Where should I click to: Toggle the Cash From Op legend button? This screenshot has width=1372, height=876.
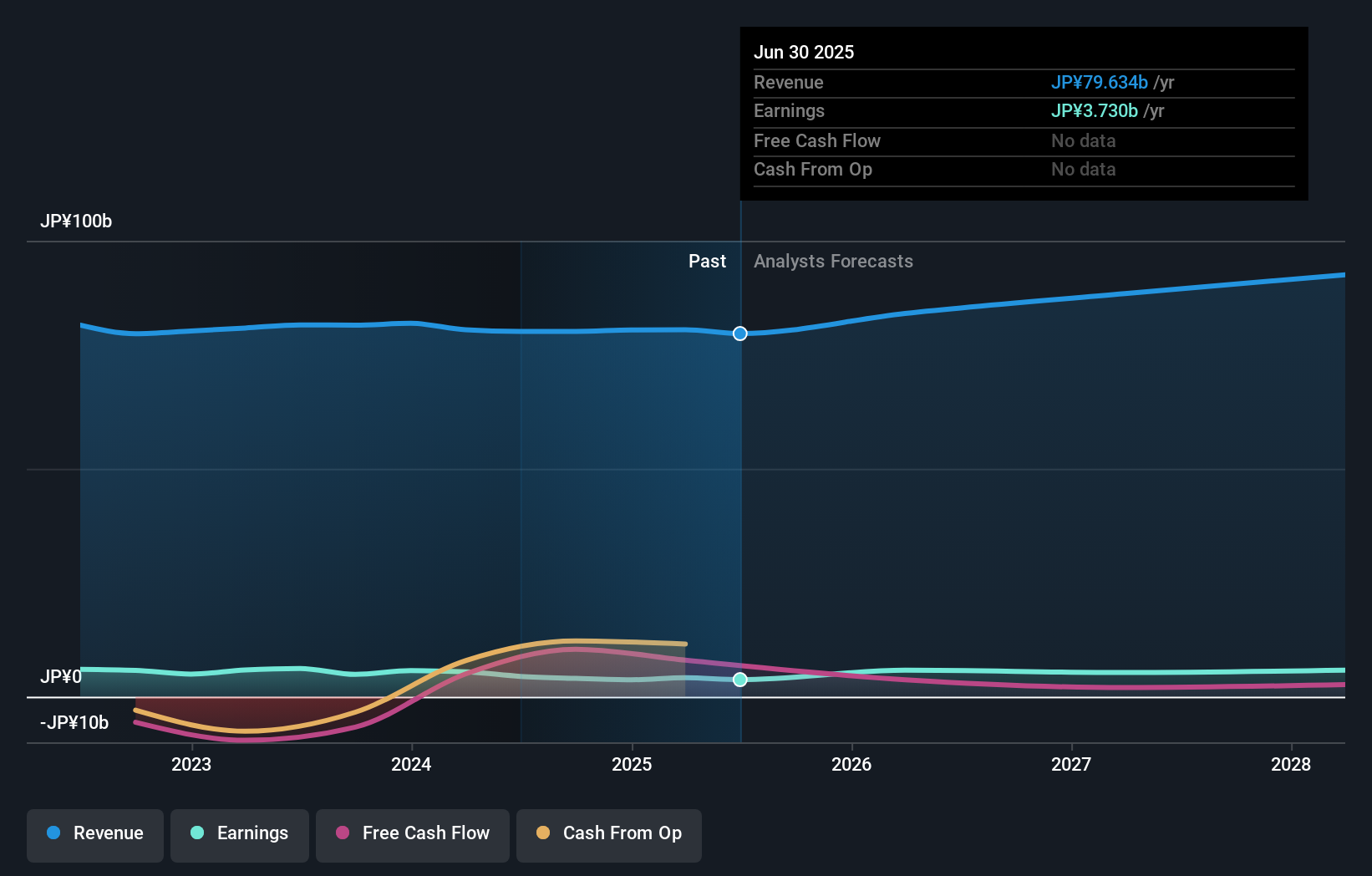tap(609, 835)
